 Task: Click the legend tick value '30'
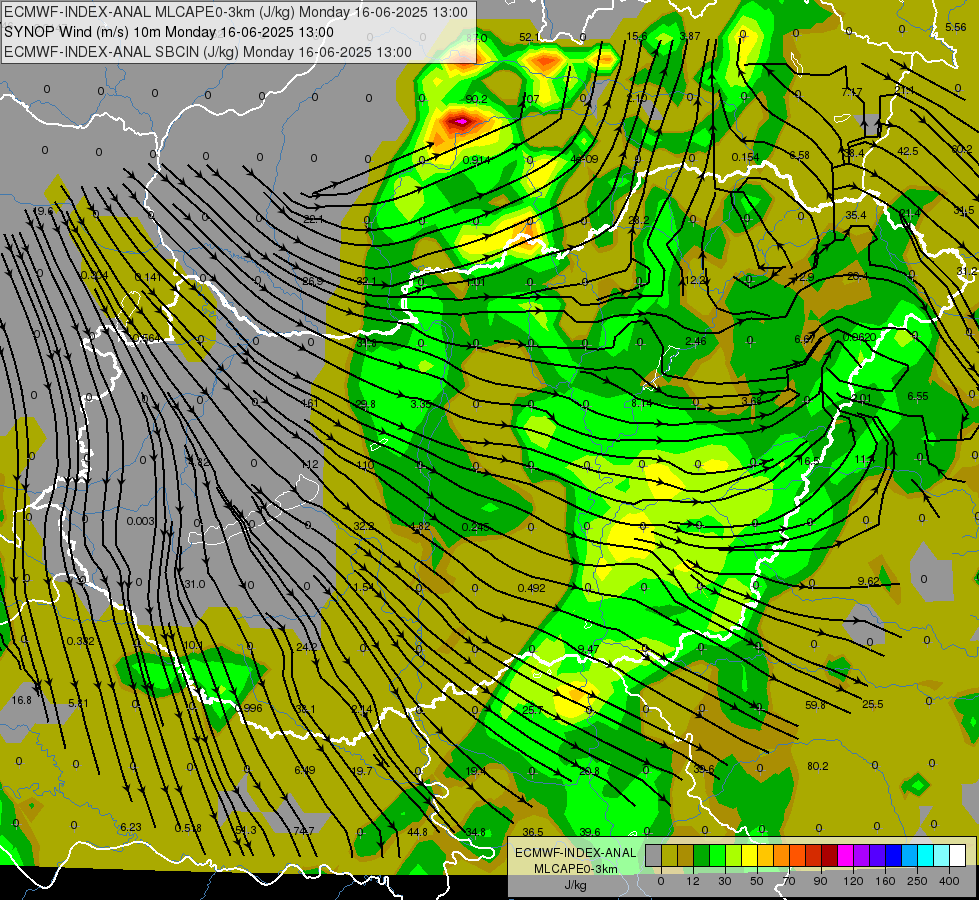(725, 881)
